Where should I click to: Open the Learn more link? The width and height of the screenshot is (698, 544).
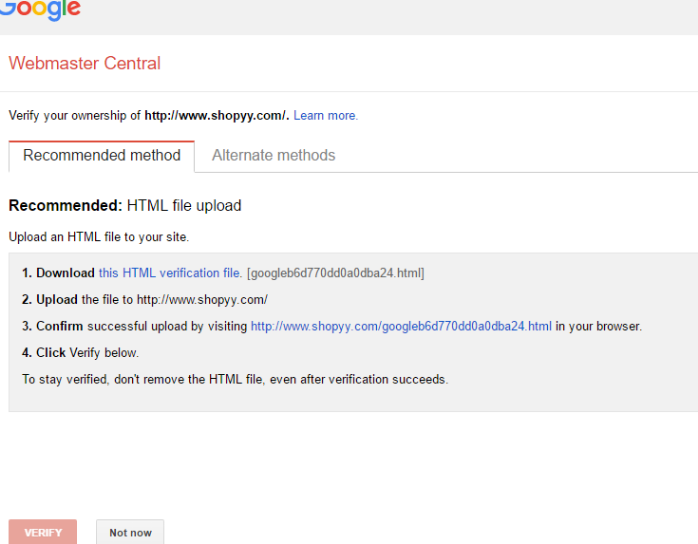325,116
